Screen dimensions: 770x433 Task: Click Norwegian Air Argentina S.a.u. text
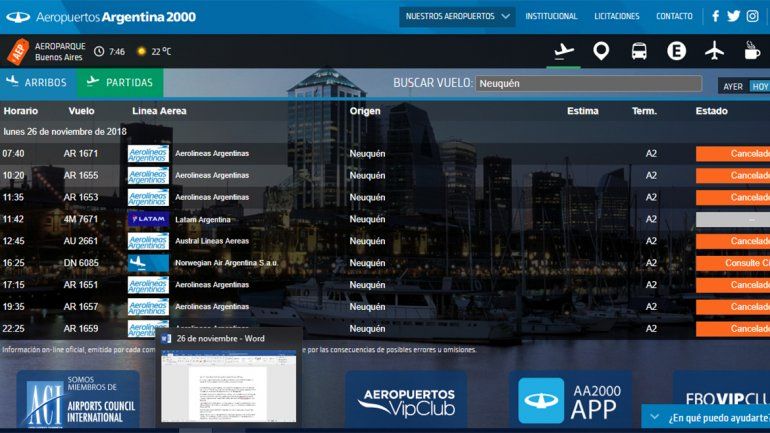click(226, 263)
